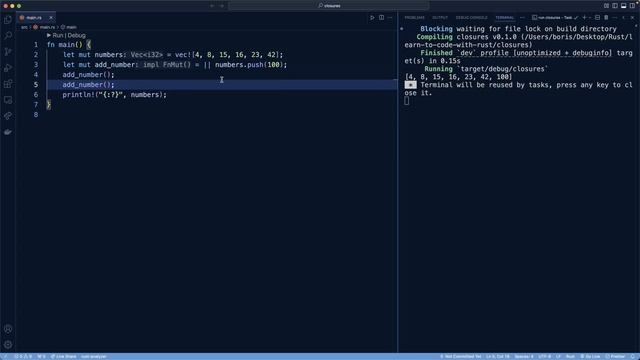Go forward using navigation arrow in title bar
This screenshot has height=360, width=640.
[x=222, y=6]
